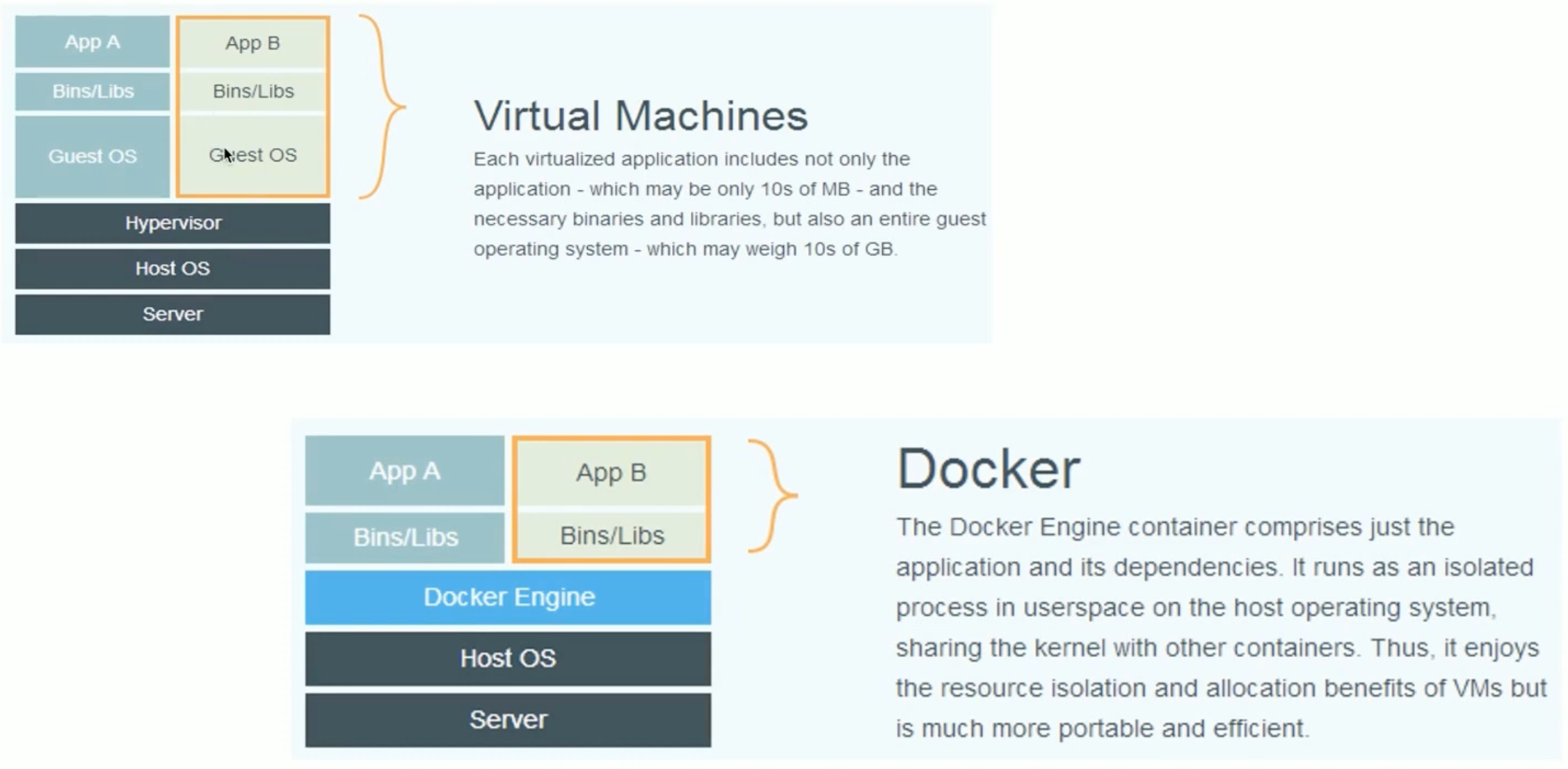The width and height of the screenshot is (1568, 769).
Task: Click the Virtual Machines heading
Action: click(x=641, y=115)
